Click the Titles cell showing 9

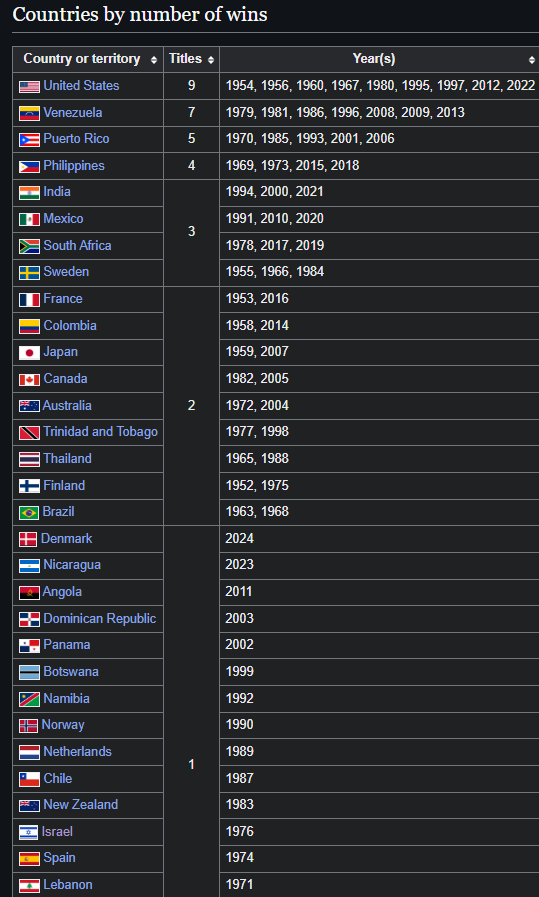point(192,86)
